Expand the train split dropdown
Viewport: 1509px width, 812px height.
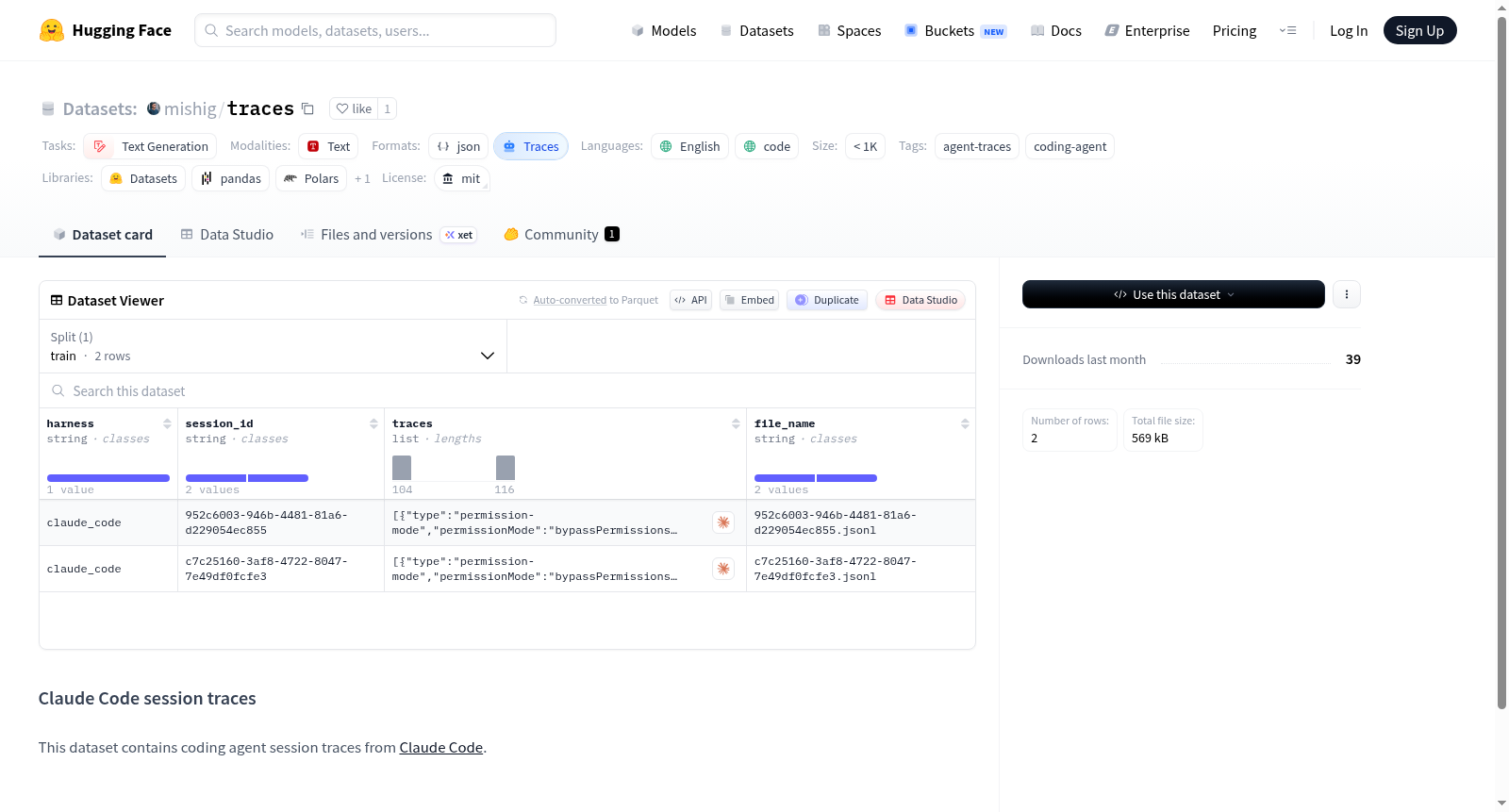pos(273,346)
